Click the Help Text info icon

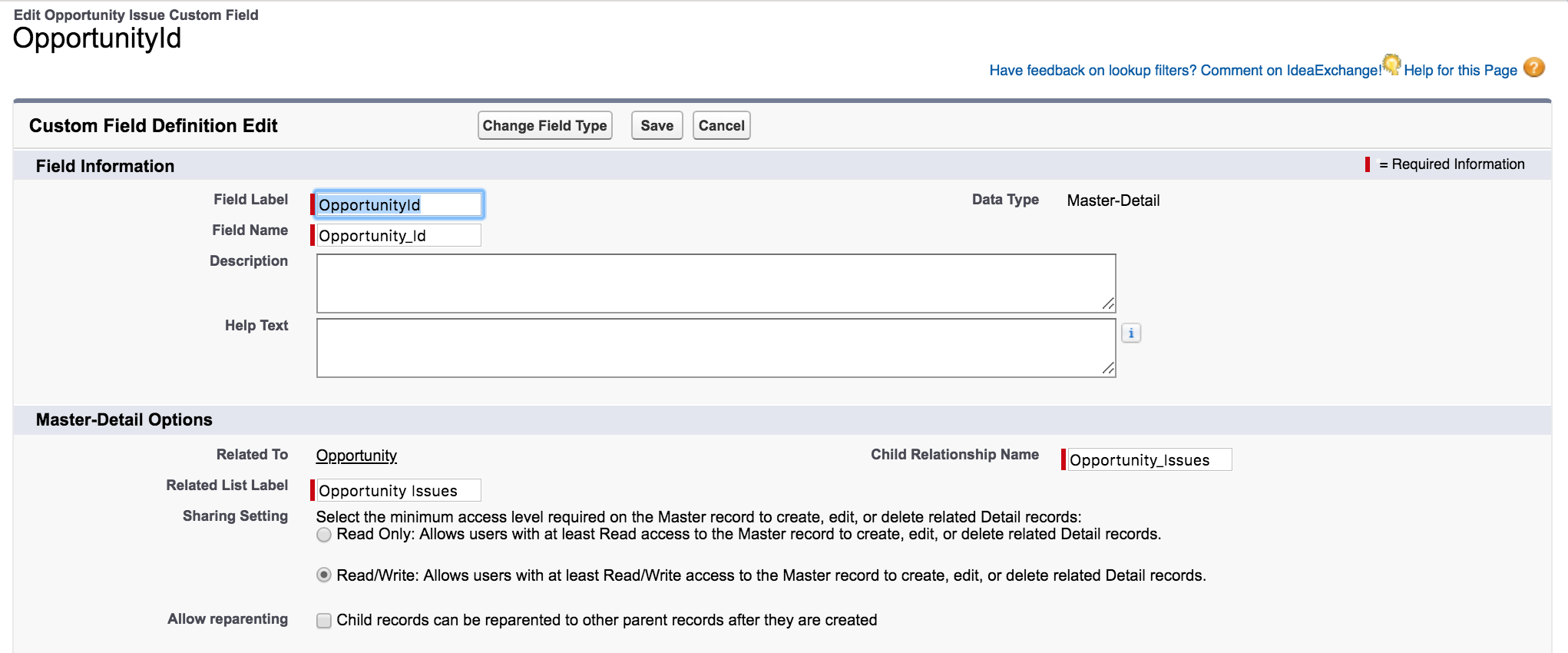coord(1130,333)
